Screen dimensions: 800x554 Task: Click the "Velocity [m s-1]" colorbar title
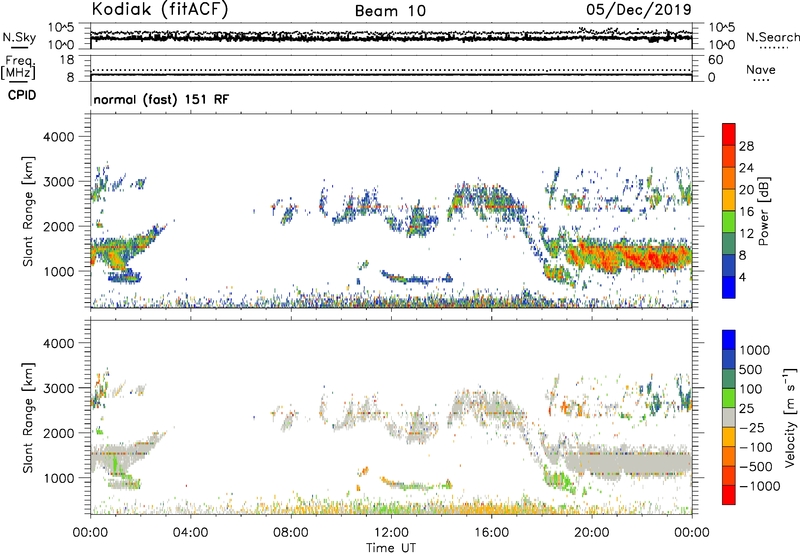tap(790, 417)
